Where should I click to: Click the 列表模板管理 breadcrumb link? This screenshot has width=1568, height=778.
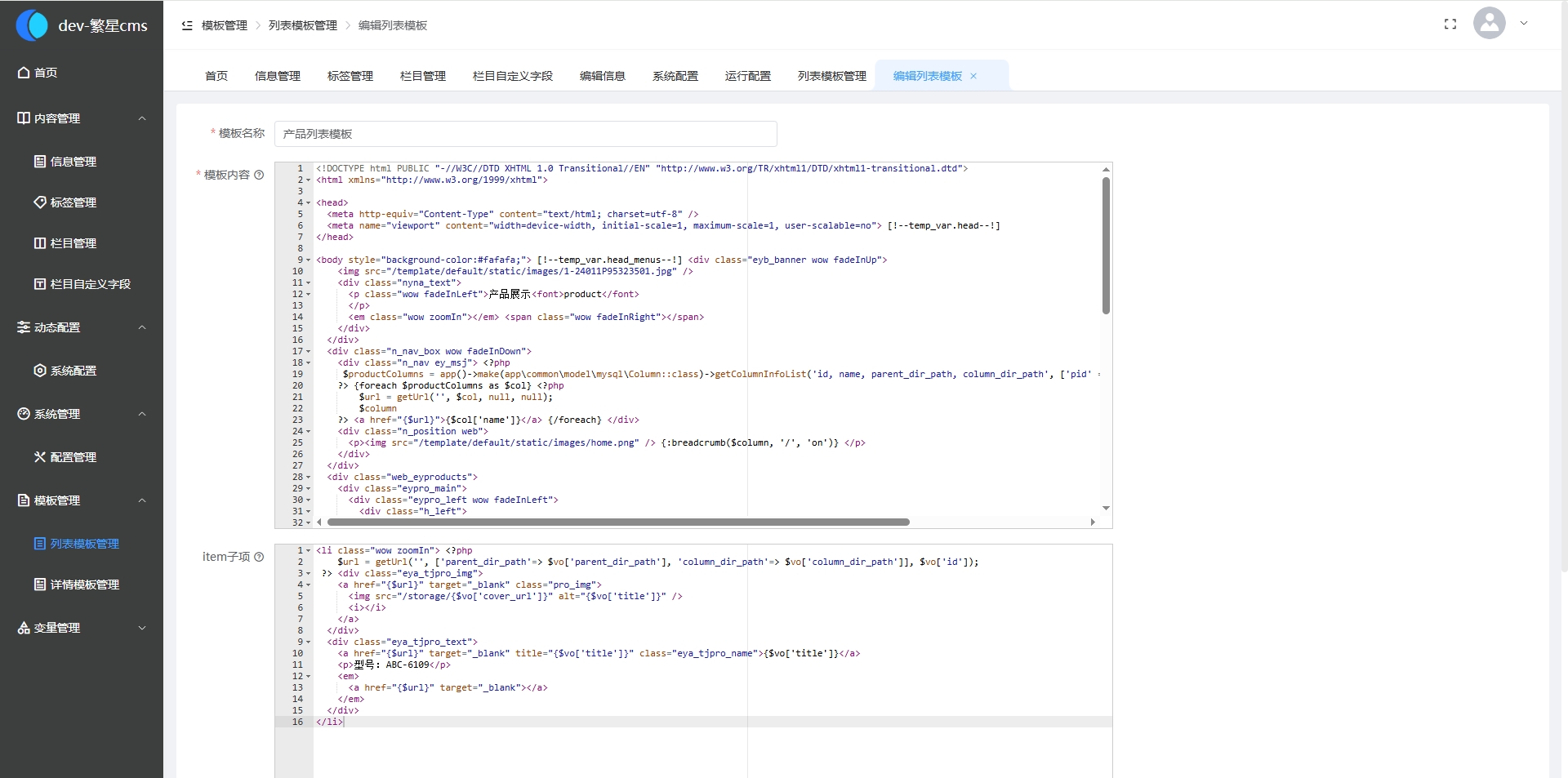tap(302, 25)
